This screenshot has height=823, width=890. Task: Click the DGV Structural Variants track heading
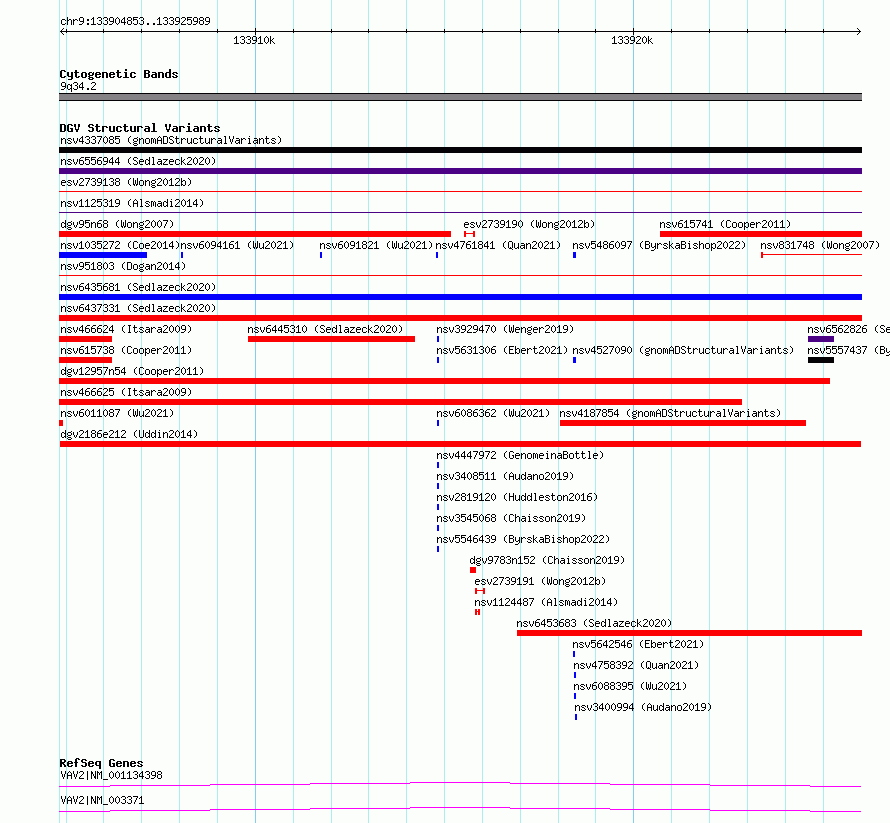point(140,128)
